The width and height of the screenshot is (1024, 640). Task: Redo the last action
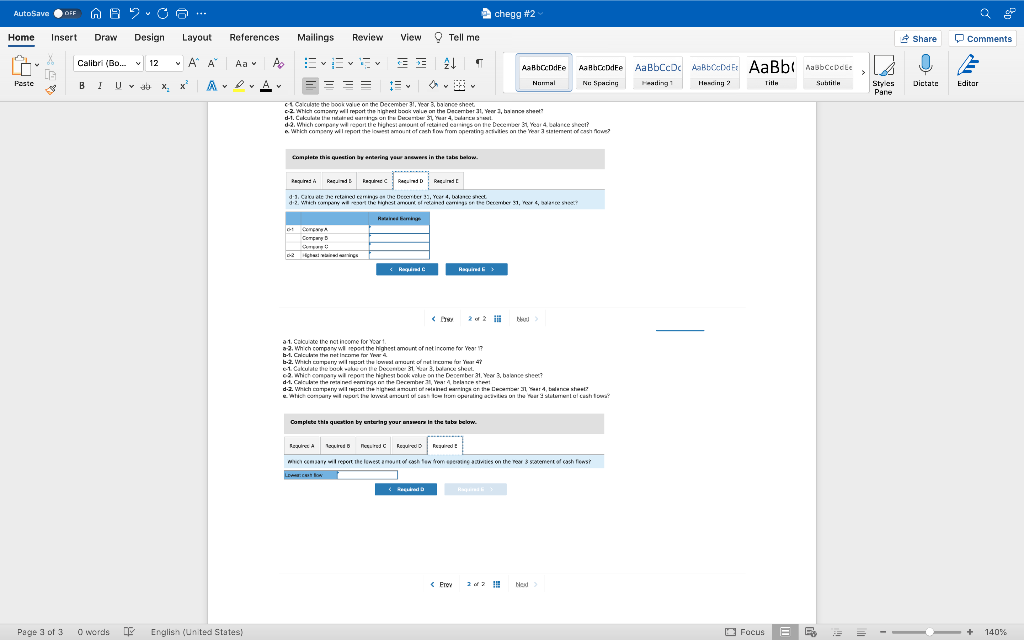pos(163,13)
